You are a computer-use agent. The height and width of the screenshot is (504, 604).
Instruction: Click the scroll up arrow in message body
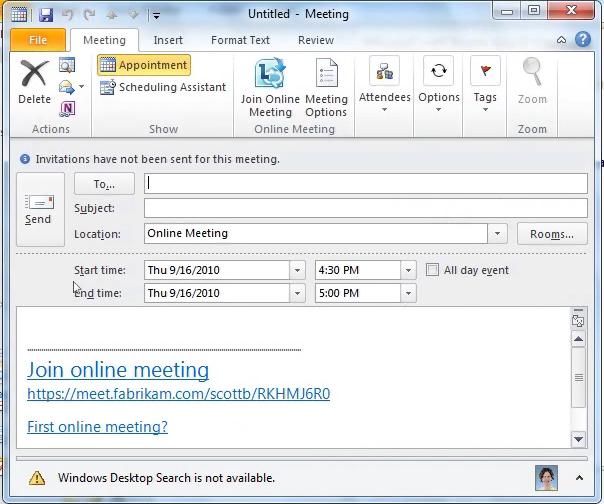click(x=579, y=339)
